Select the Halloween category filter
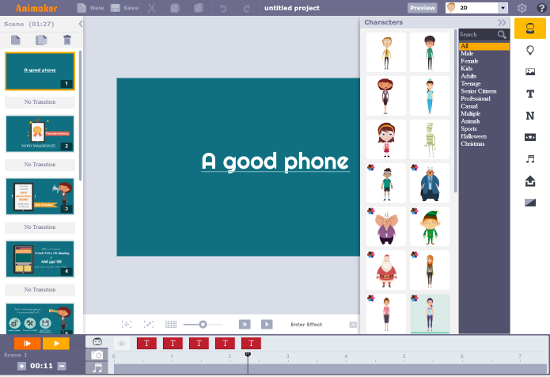The image size is (550, 377). tap(474, 136)
